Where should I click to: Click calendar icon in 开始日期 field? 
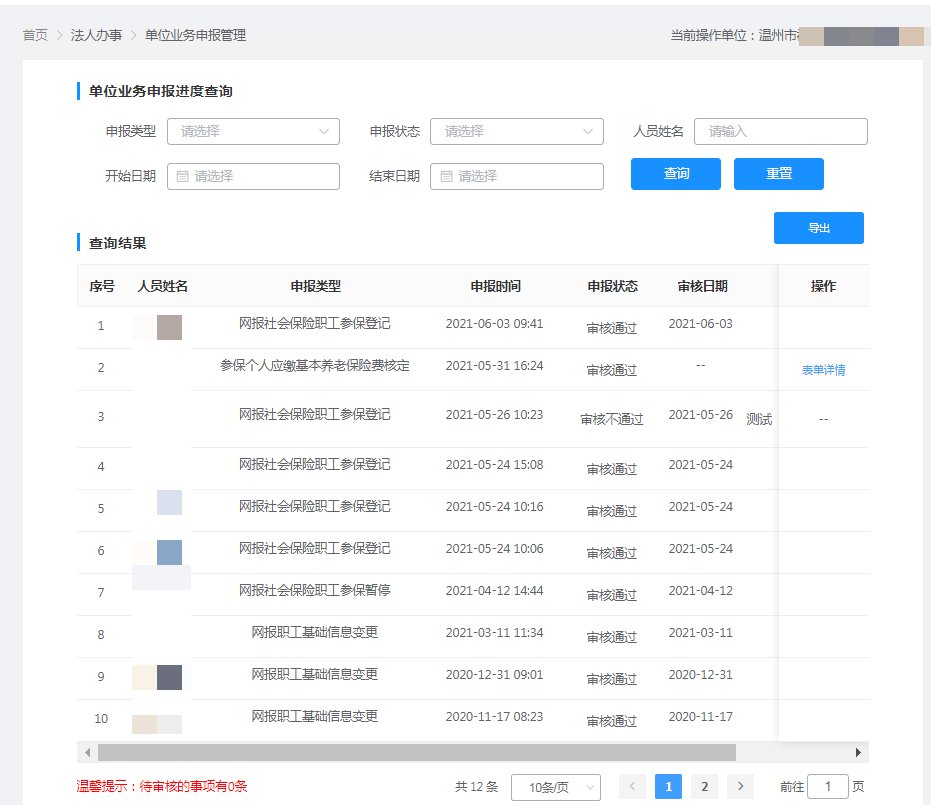tap(182, 176)
